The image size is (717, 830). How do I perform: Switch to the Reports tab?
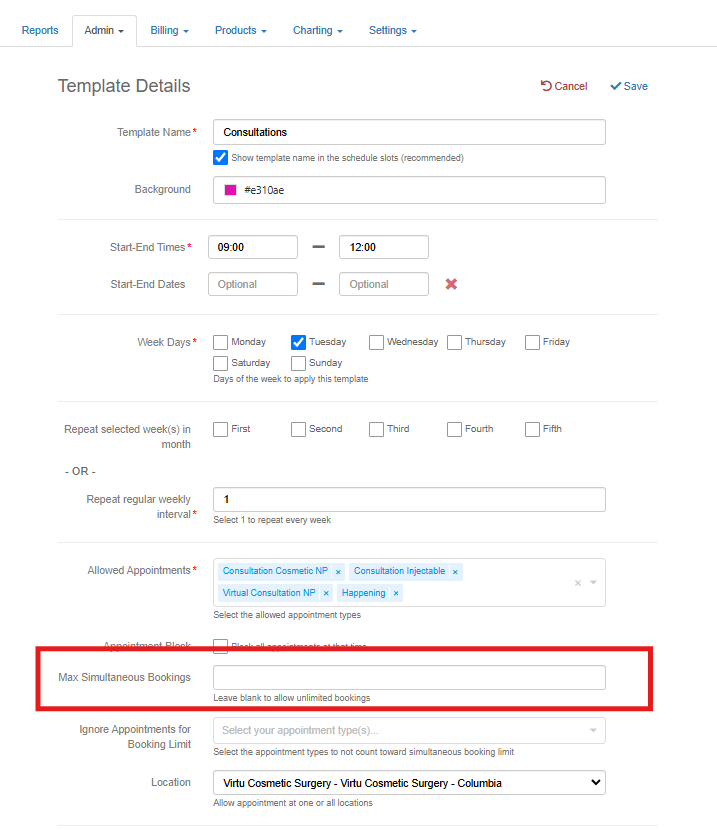click(x=40, y=30)
